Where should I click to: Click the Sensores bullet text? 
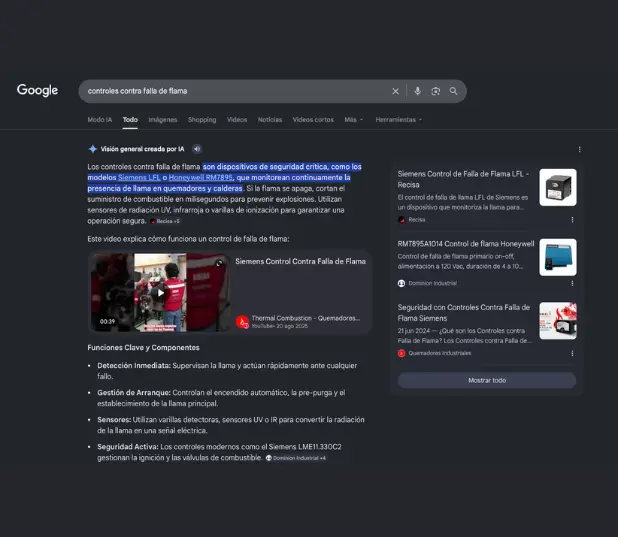pos(231,425)
